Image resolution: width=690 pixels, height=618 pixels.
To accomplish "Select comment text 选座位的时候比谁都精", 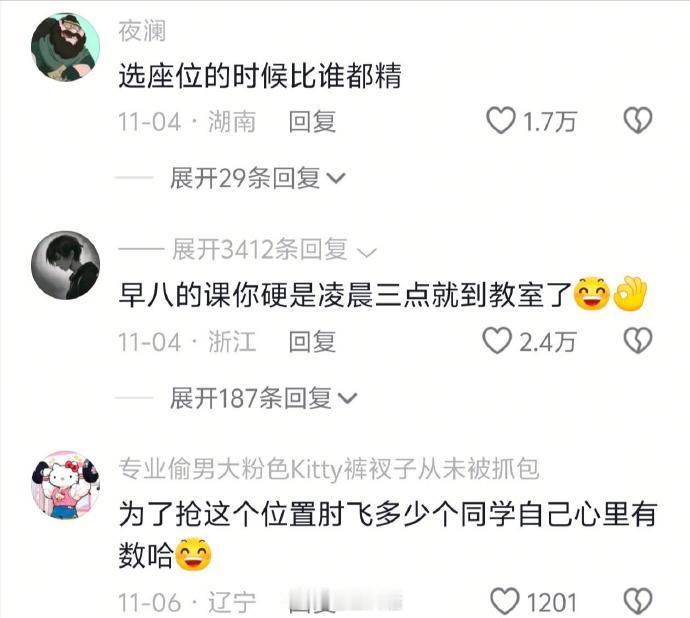I will point(260,76).
